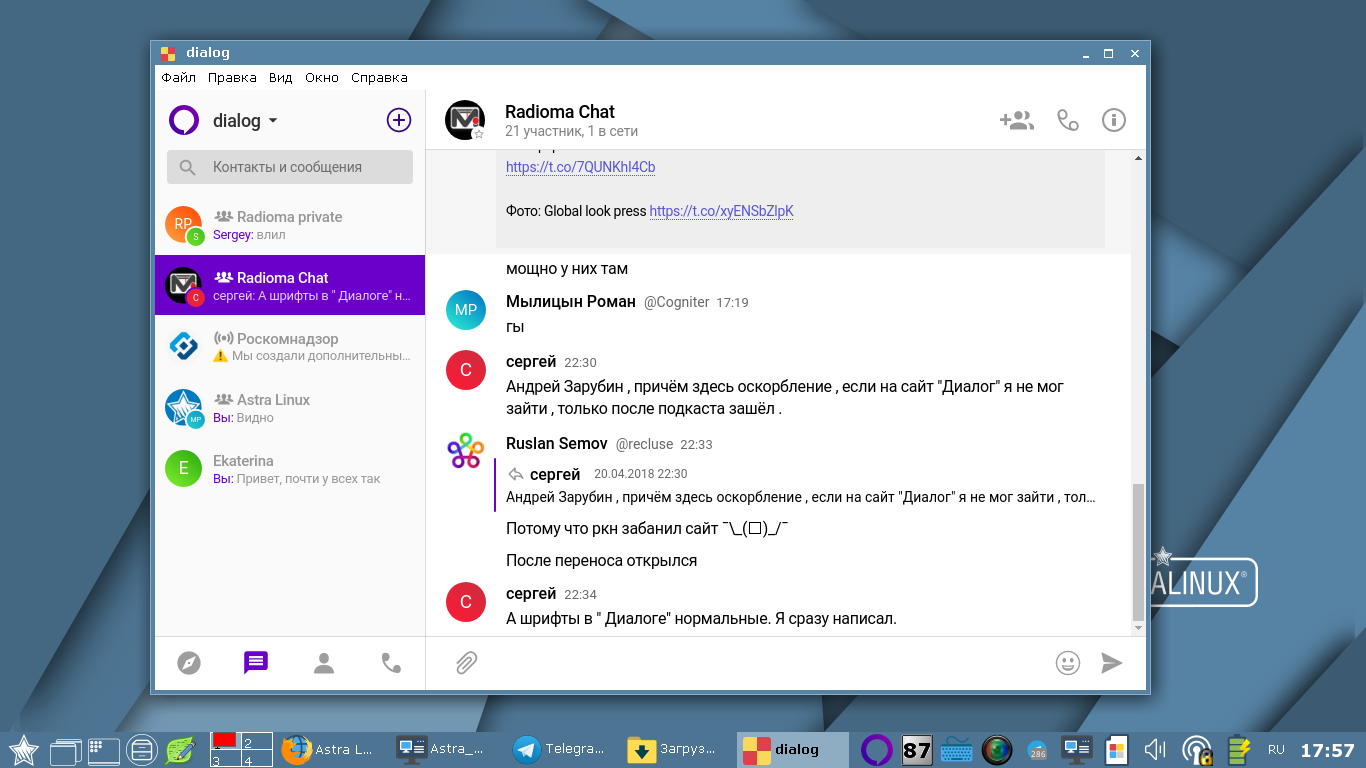This screenshot has width=1366, height=768.
Task: Click message text "После переноса открылся"
Action: [x=601, y=560]
